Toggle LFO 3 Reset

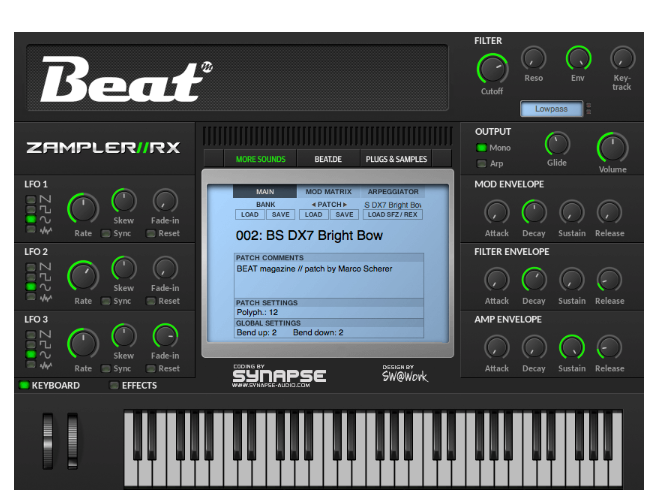[x=151, y=369]
